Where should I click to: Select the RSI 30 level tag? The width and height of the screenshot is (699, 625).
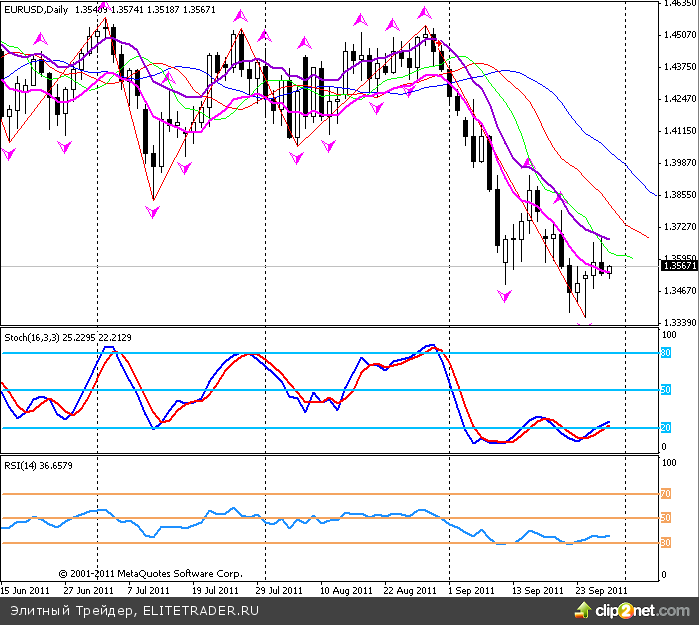coord(665,543)
